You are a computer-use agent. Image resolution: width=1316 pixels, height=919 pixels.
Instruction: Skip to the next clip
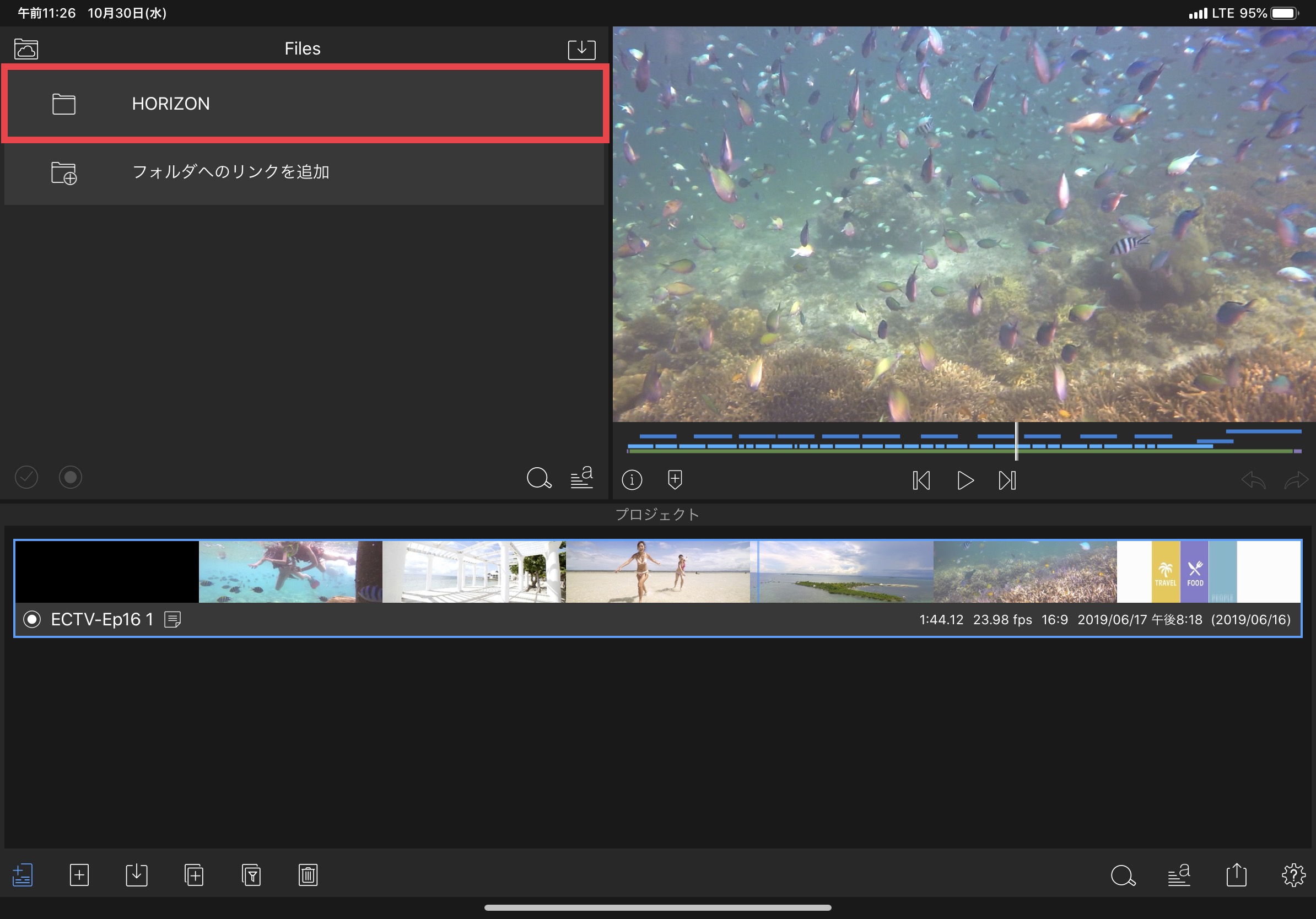pos(1007,480)
